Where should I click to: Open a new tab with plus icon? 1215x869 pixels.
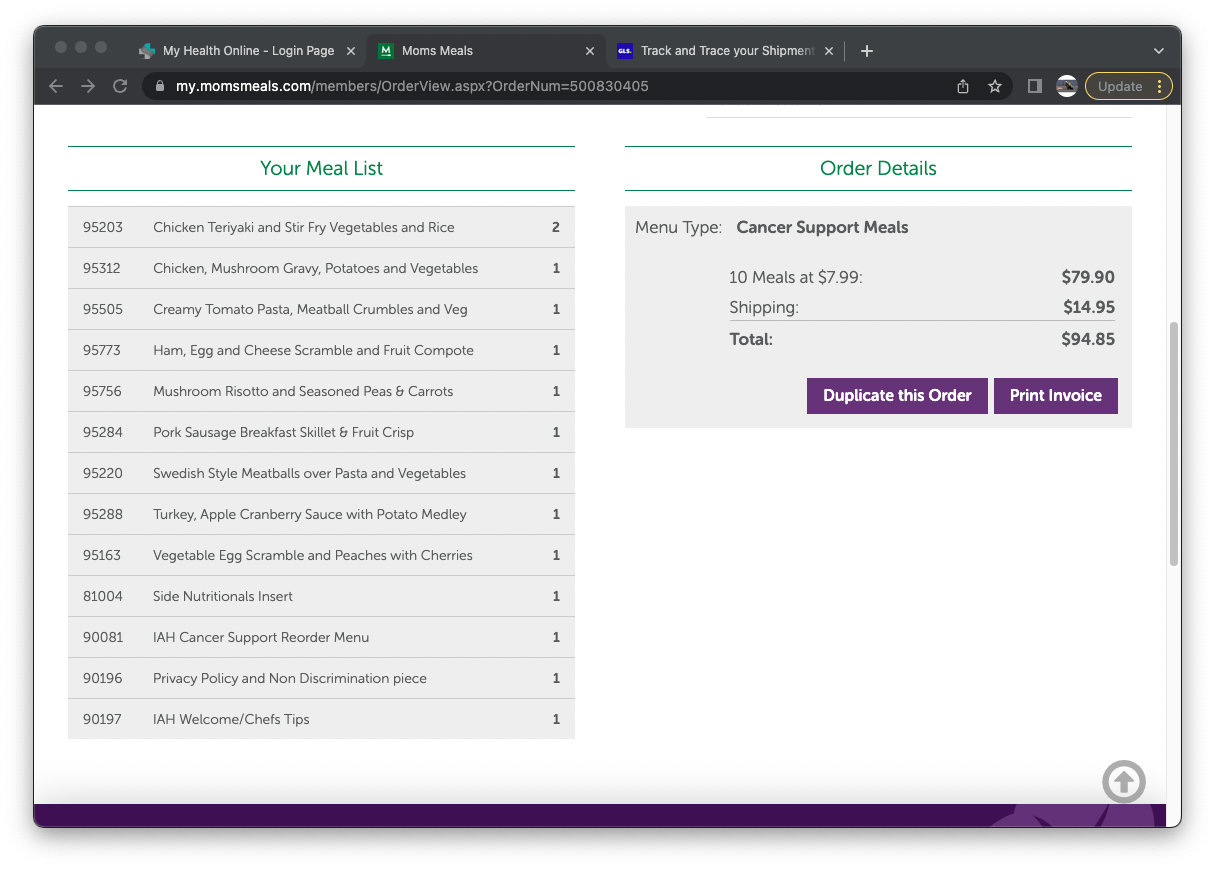[866, 51]
